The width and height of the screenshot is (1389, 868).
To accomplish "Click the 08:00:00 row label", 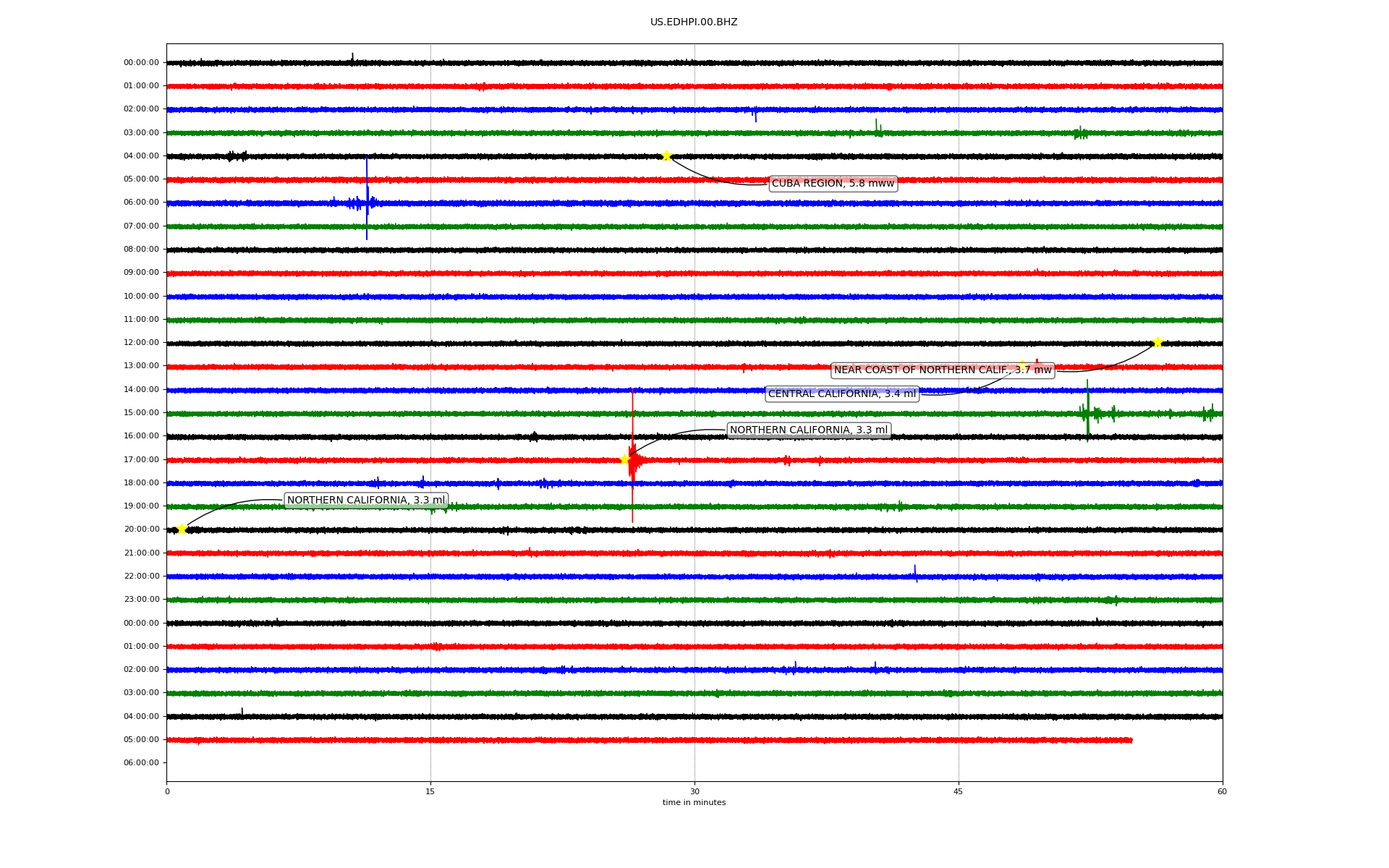I will pos(141,250).
